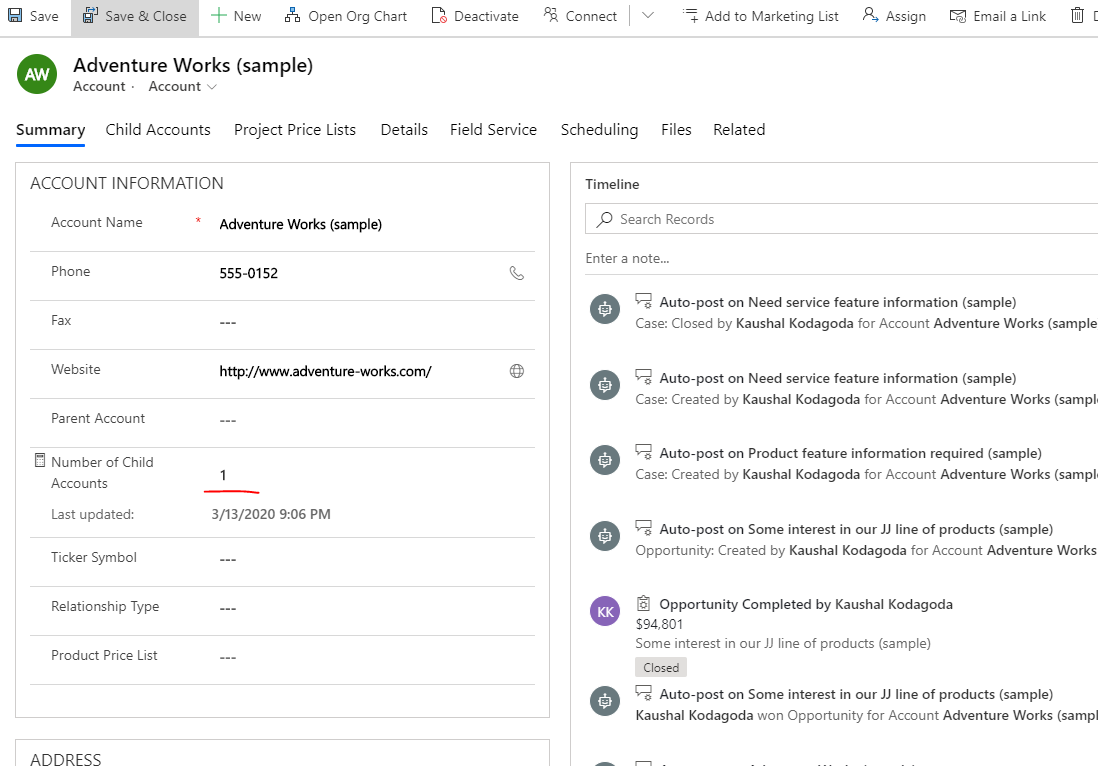Open the Field Service tab
The height and width of the screenshot is (766, 1098).
(x=493, y=130)
